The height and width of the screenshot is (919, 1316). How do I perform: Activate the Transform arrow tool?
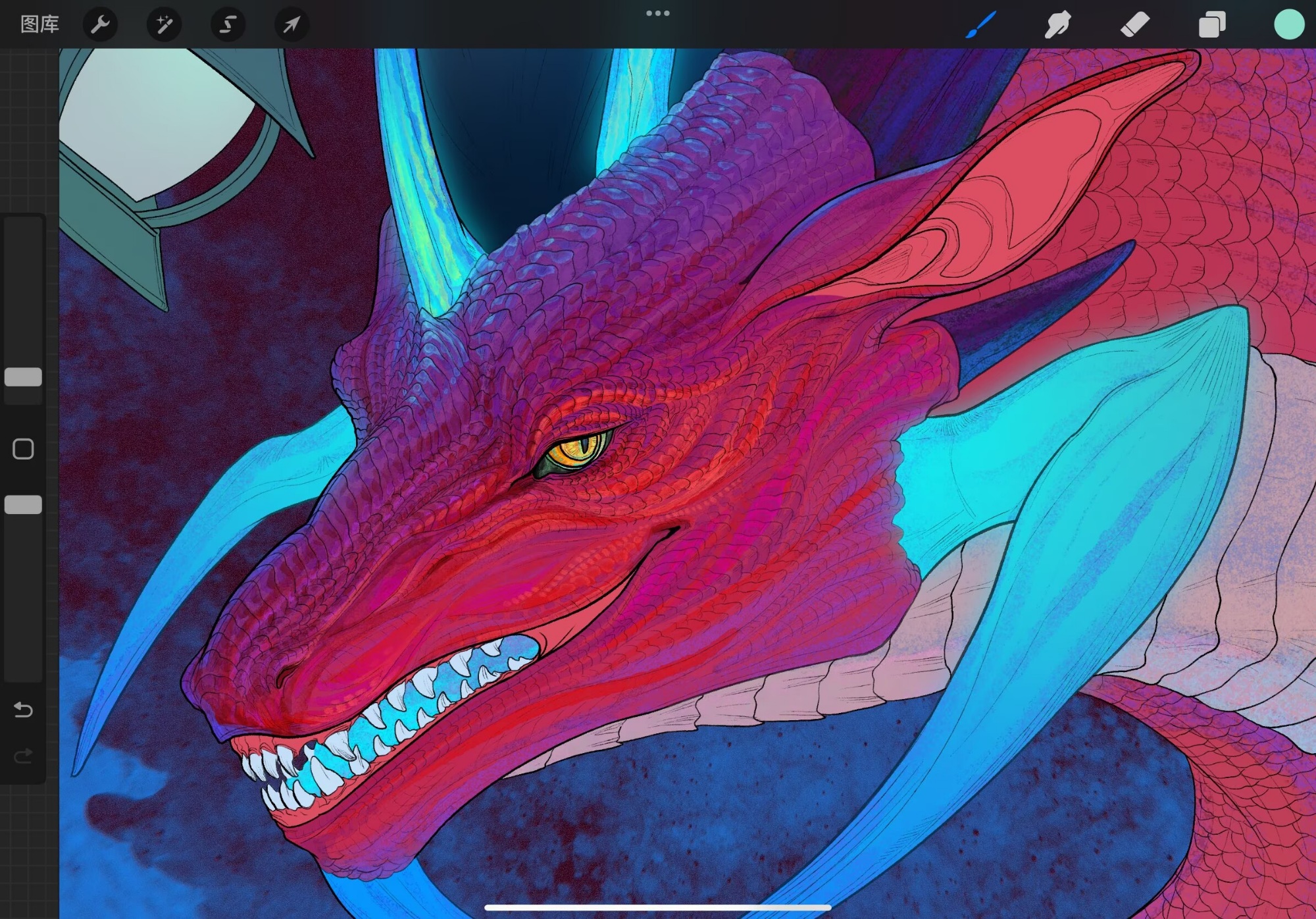click(291, 25)
